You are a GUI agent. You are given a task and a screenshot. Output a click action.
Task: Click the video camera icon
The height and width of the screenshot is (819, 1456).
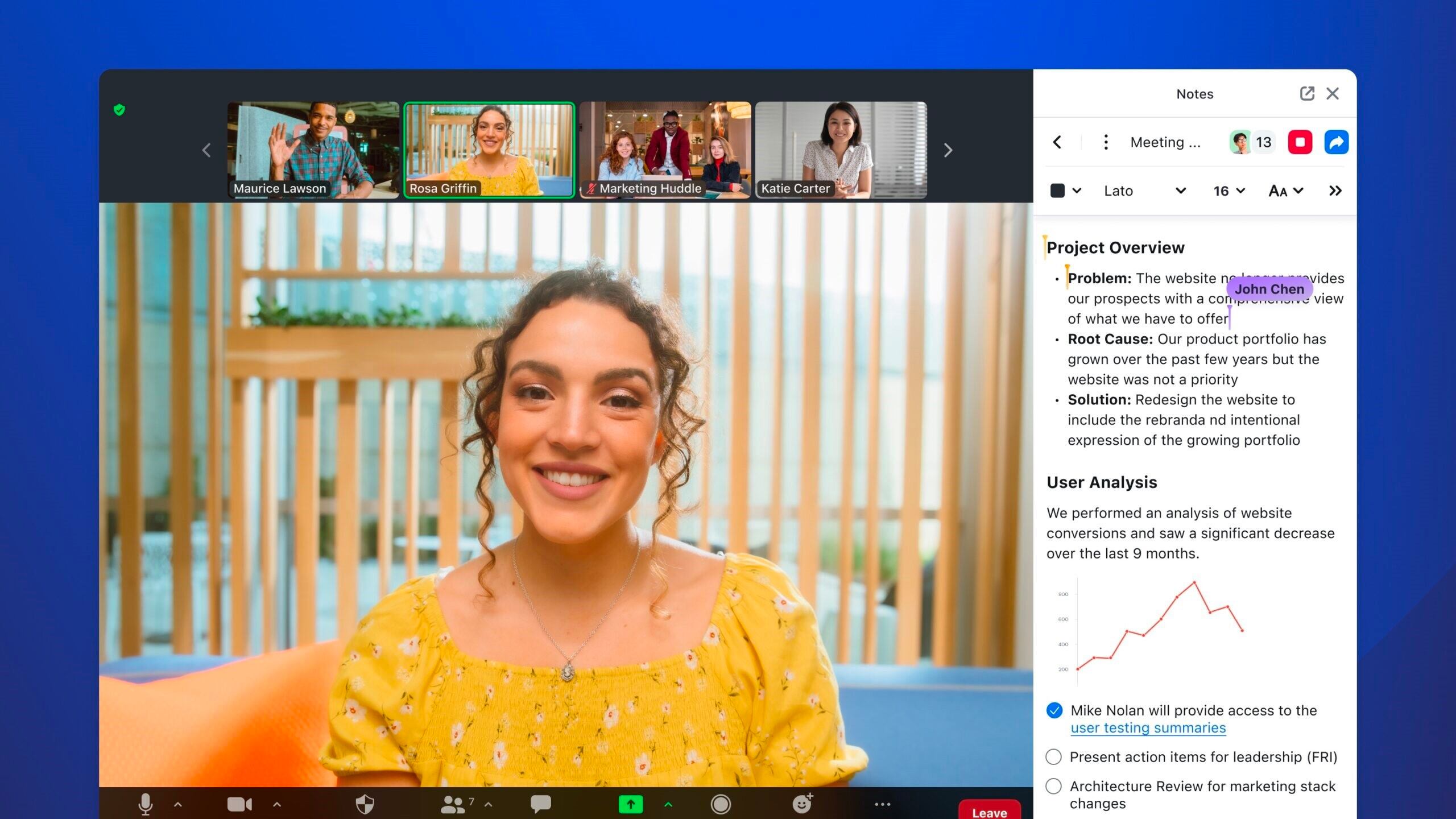tap(239, 804)
